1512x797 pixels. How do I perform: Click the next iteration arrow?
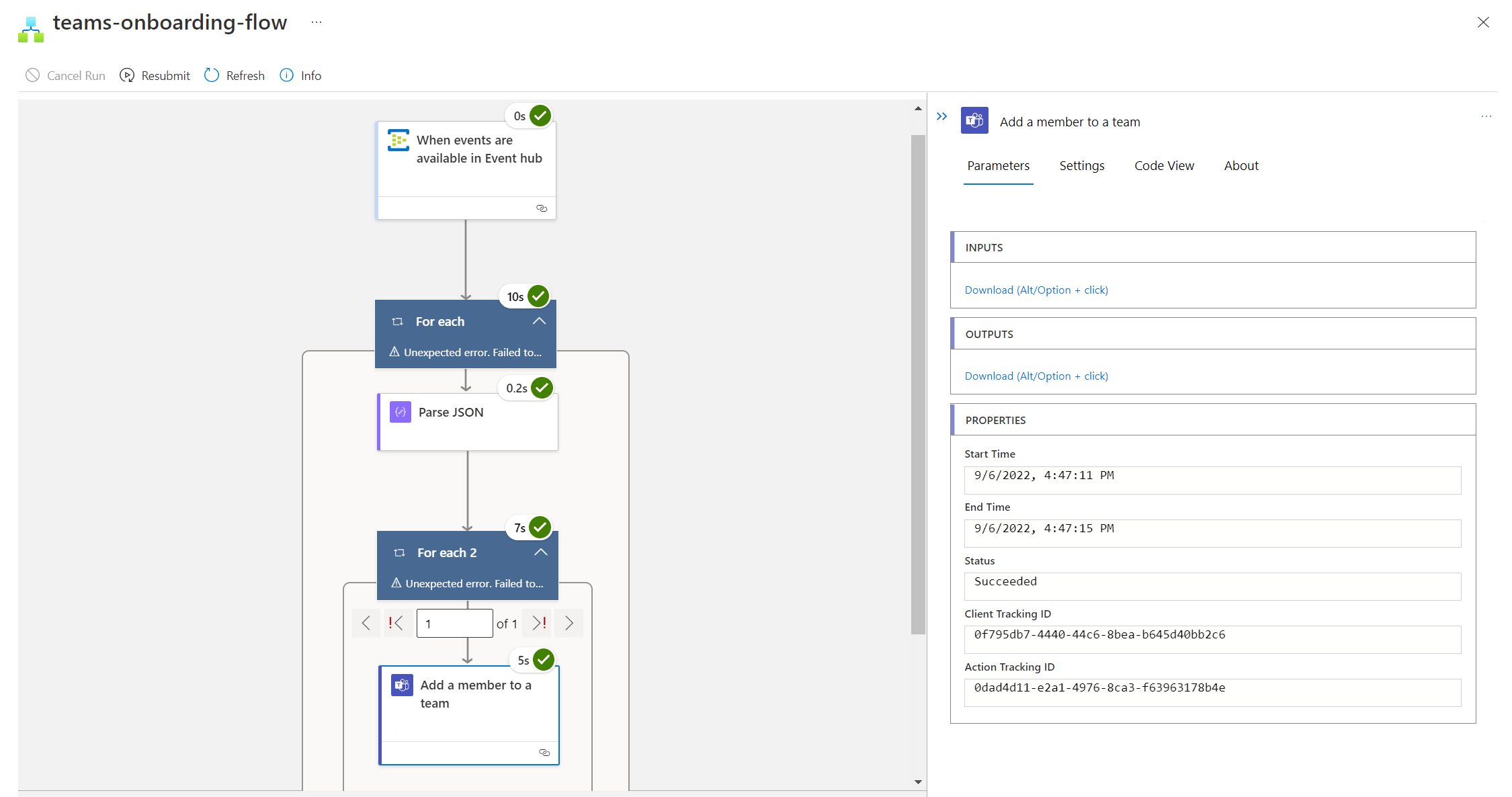(569, 624)
